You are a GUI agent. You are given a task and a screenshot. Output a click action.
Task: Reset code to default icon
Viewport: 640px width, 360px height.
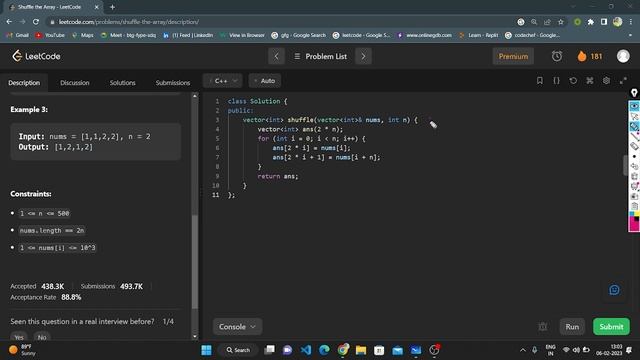click(573, 80)
